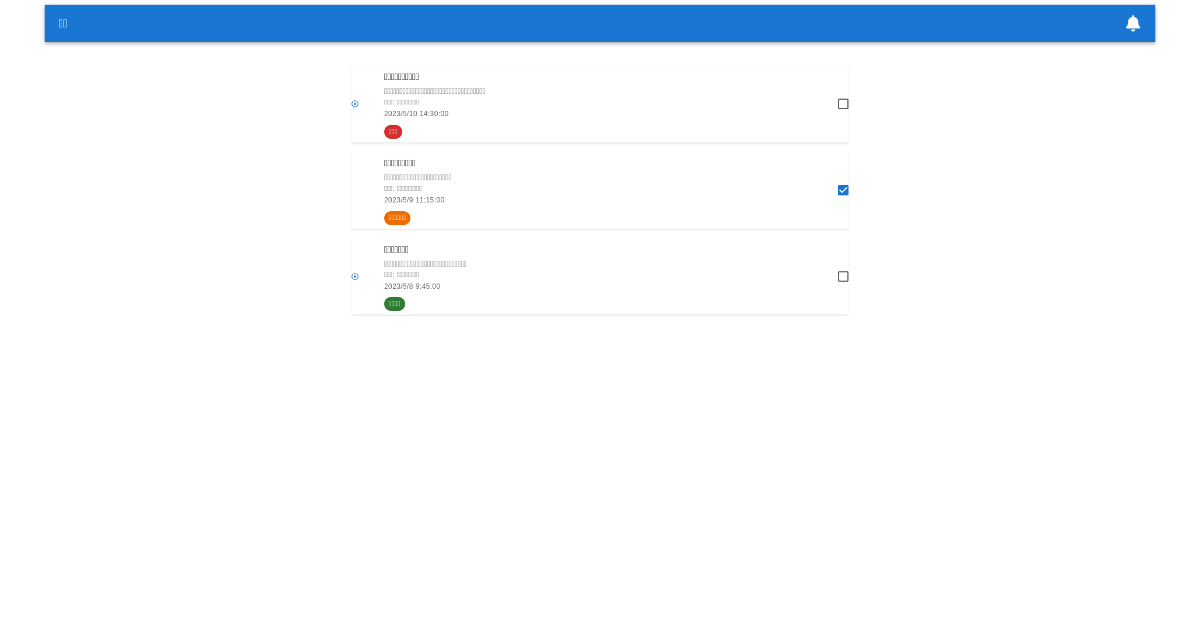Image resolution: width=1200 pixels, height=630 pixels.
Task: Click the description text of the first notification
Action: pyautogui.click(x=435, y=90)
